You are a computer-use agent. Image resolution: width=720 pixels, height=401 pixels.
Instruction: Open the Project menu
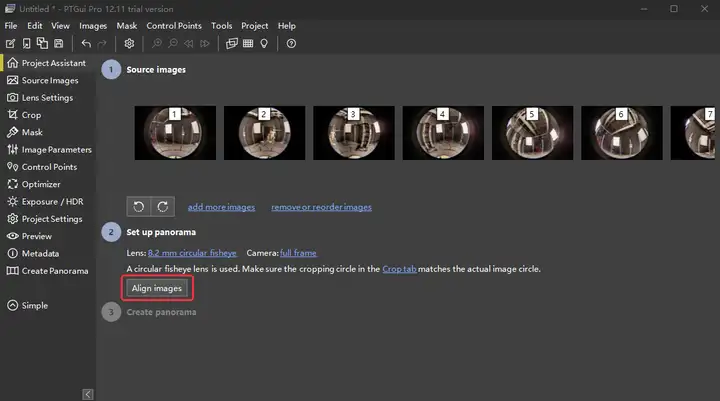tap(254, 26)
